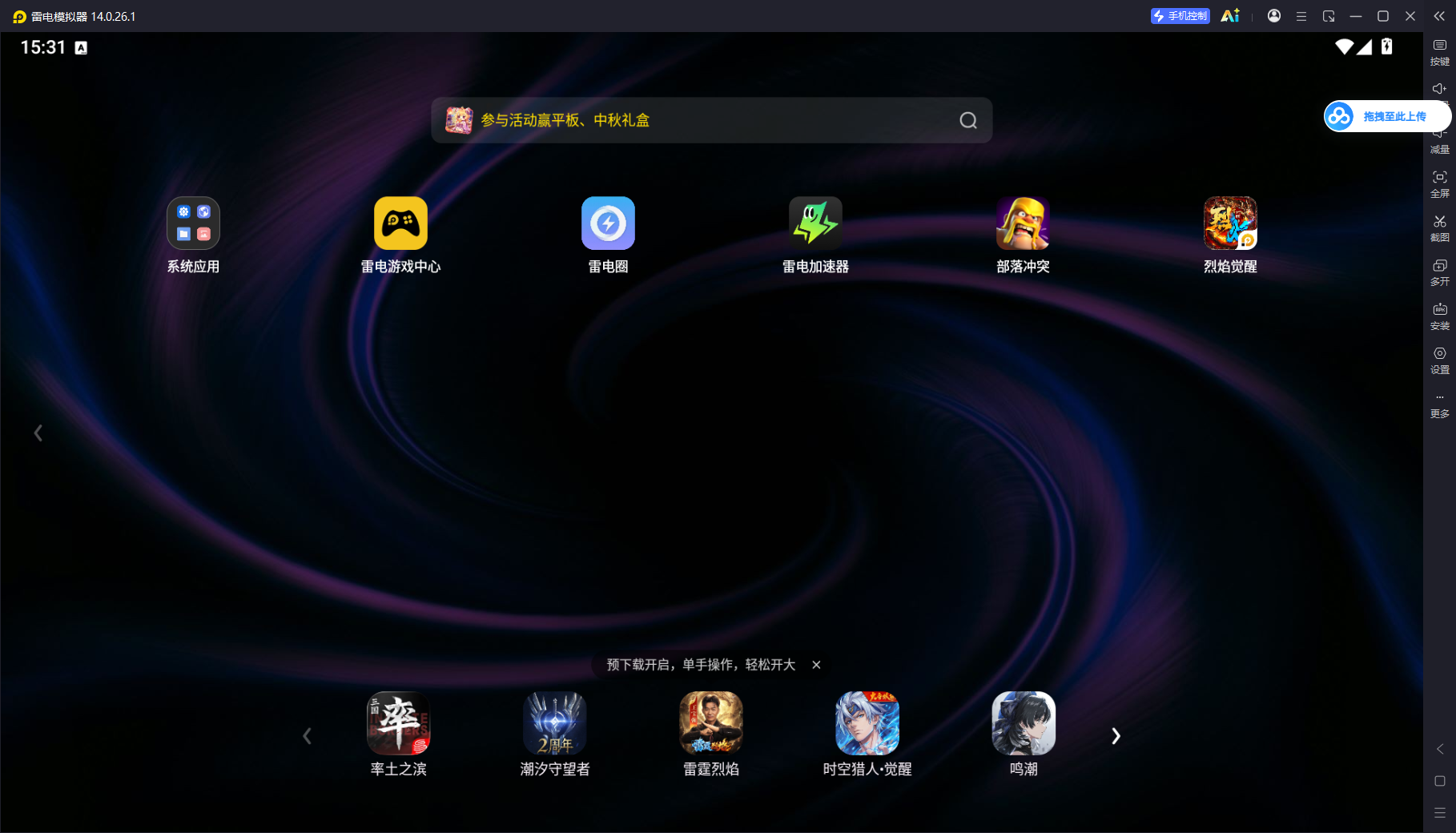The image size is (1456, 833).
Task: Click the activity banner icon in search bar
Action: pyautogui.click(x=459, y=120)
